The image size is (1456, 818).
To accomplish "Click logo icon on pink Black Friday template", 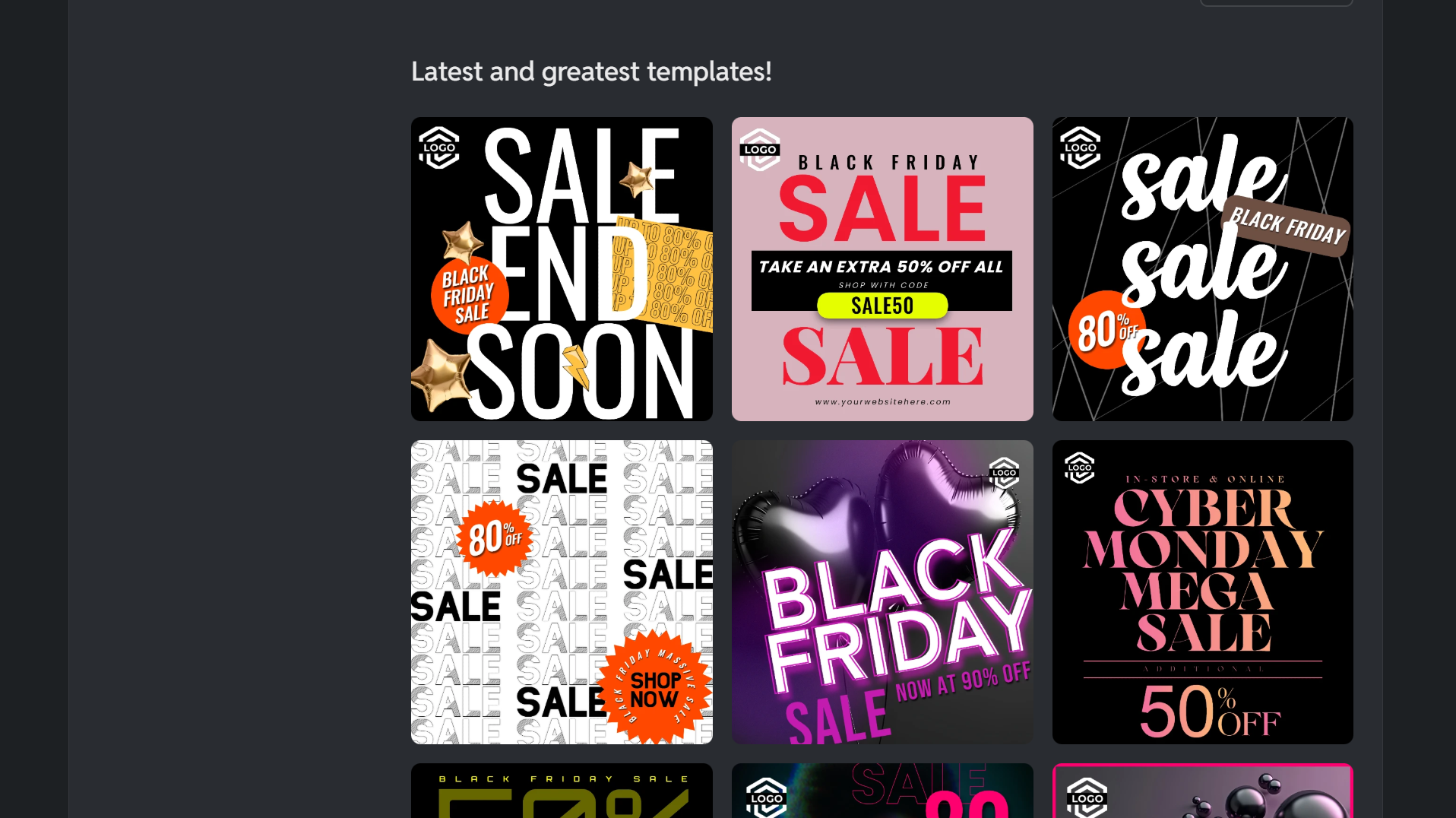I will tap(760, 149).
